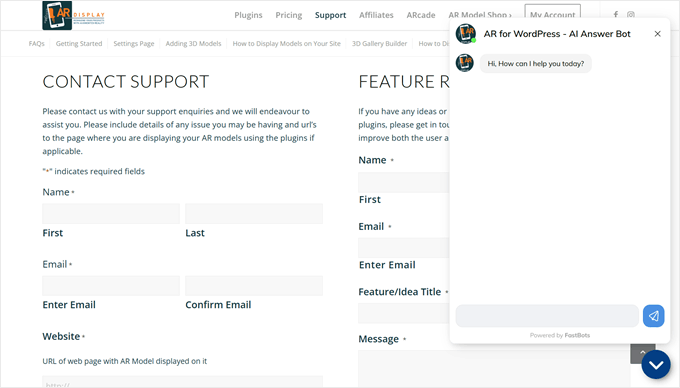Open the ARcade menu item
The width and height of the screenshot is (680, 388).
click(421, 15)
